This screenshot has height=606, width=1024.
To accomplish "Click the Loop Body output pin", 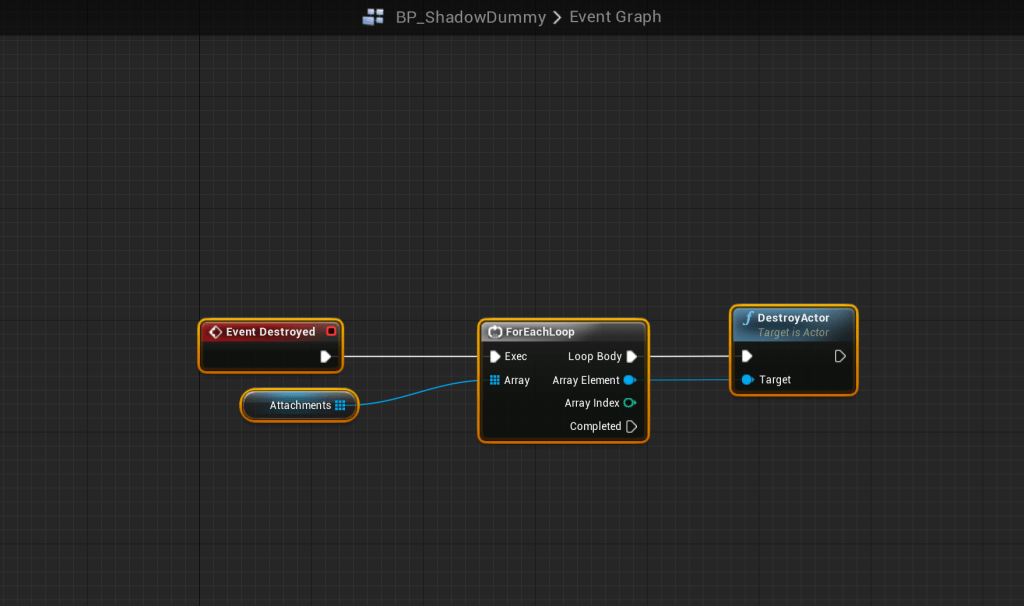I will pos(631,356).
